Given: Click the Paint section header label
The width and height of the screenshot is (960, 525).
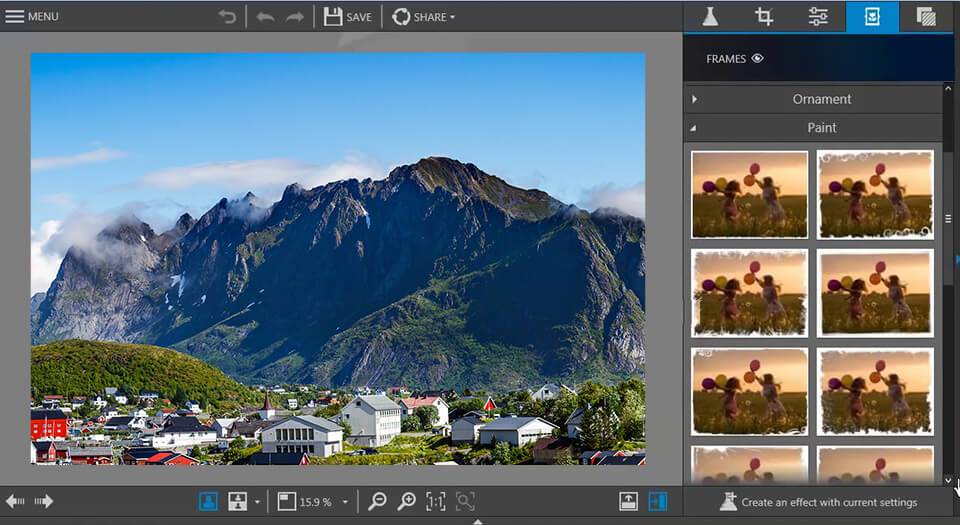Looking at the screenshot, I should 822,128.
